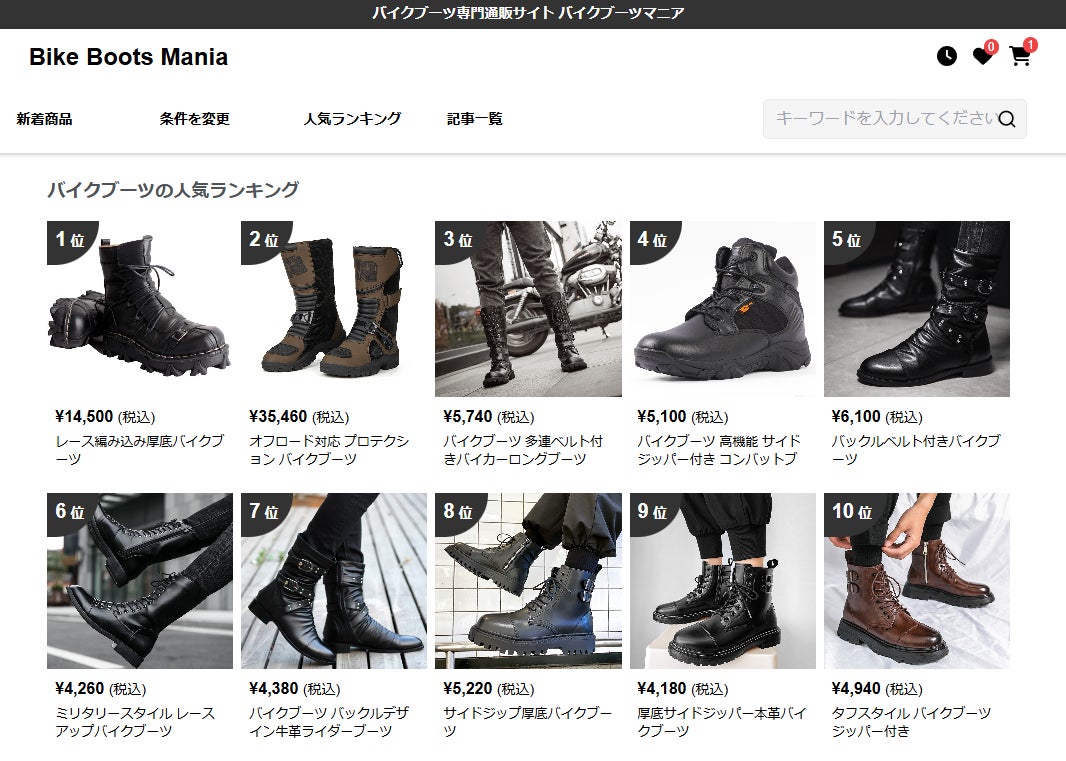Click the keyword search input field
Image resolution: width=1066 pixels, height=761 pixels.
pyautogui.click(x=894, y=119)
